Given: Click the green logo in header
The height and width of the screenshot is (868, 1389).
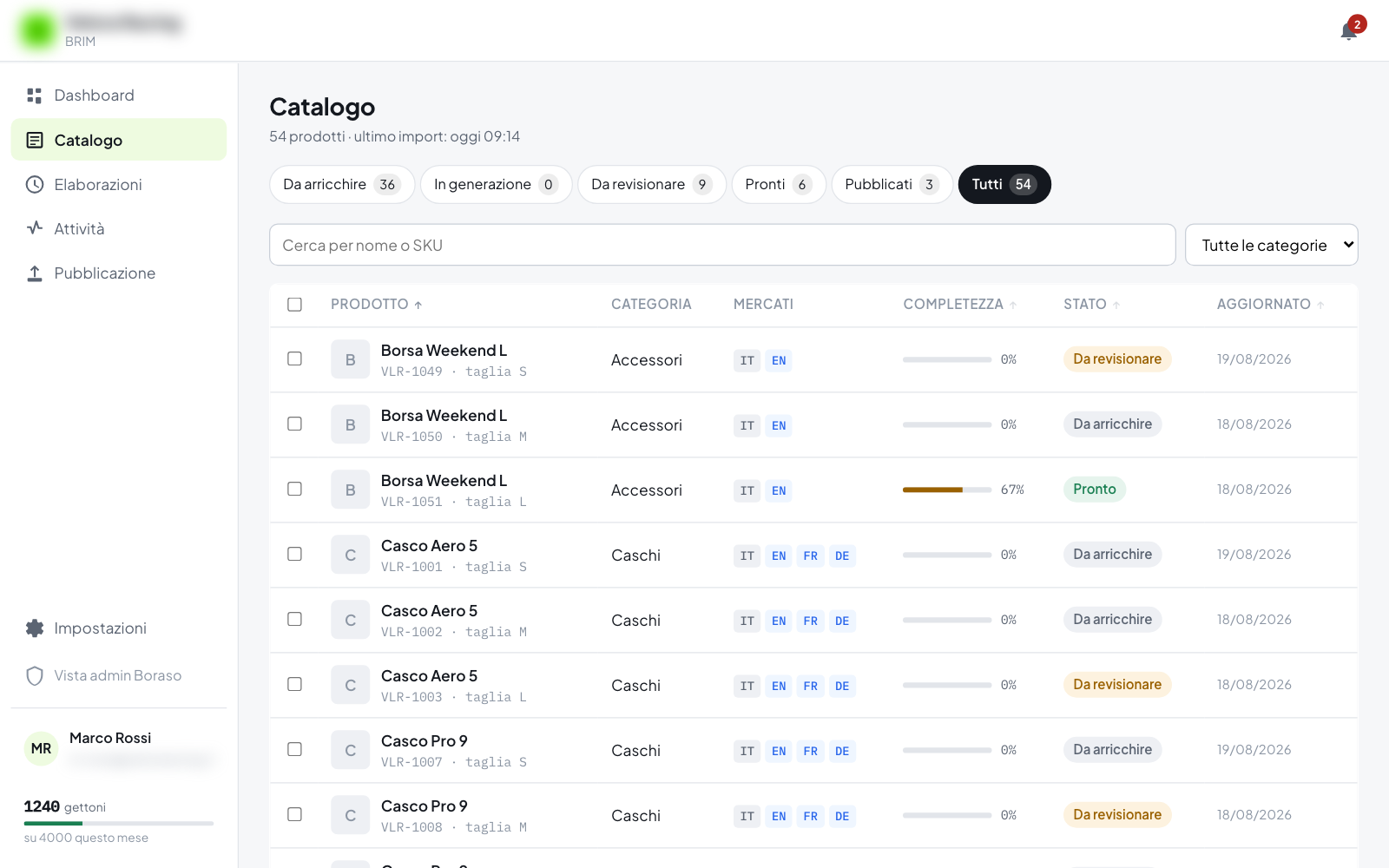Looking at the screenshot, I should coord(37,30).
